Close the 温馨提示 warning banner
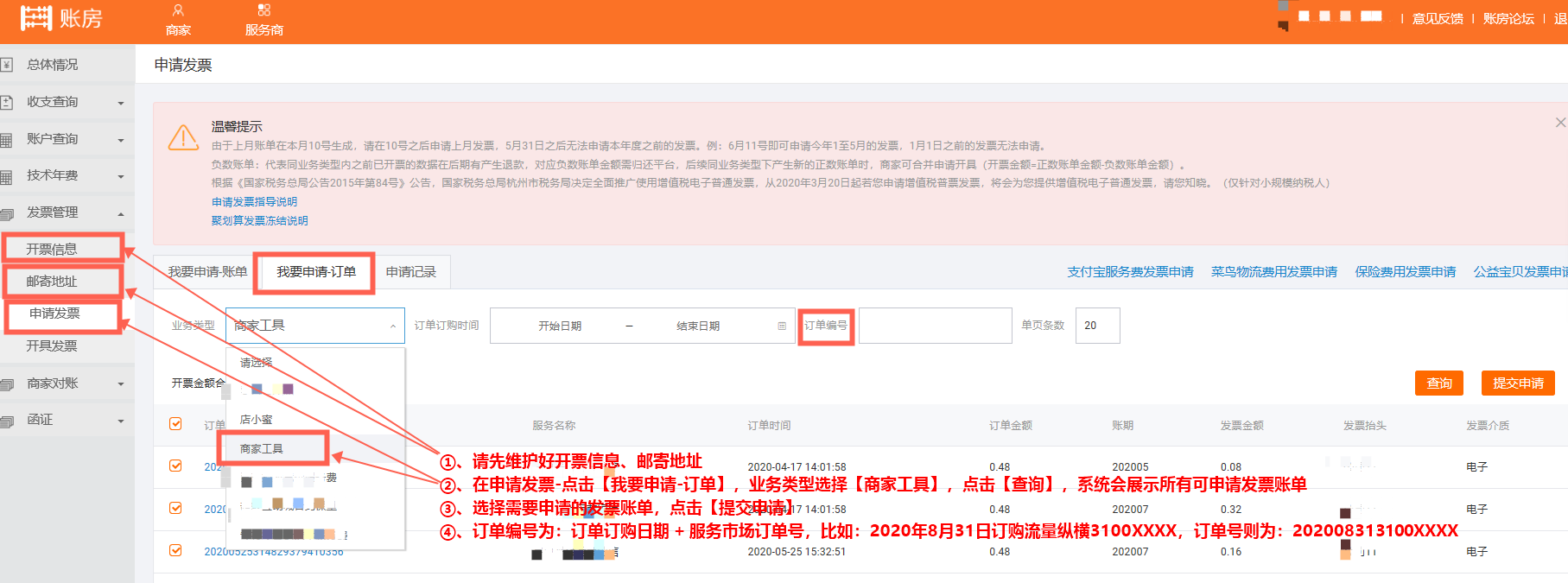1568x583 pixels. point(1560,123)
